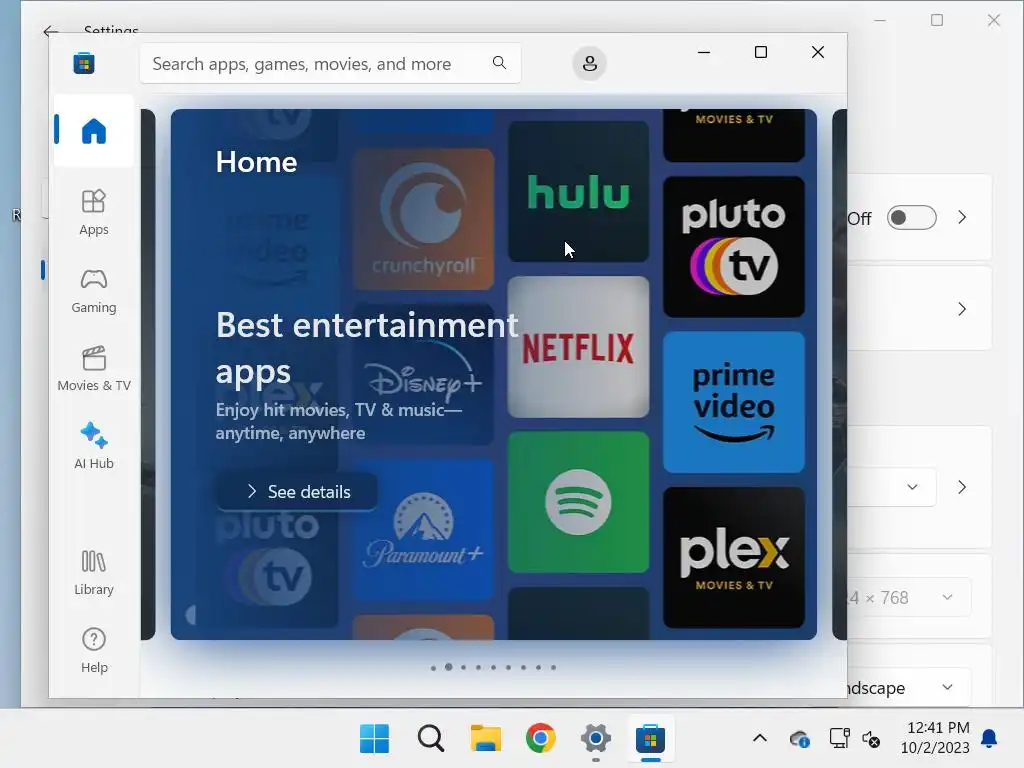The width and height of the screenshot is (1024, 768).
Task: Select the Spotify app tile
Action: point(579,502)
